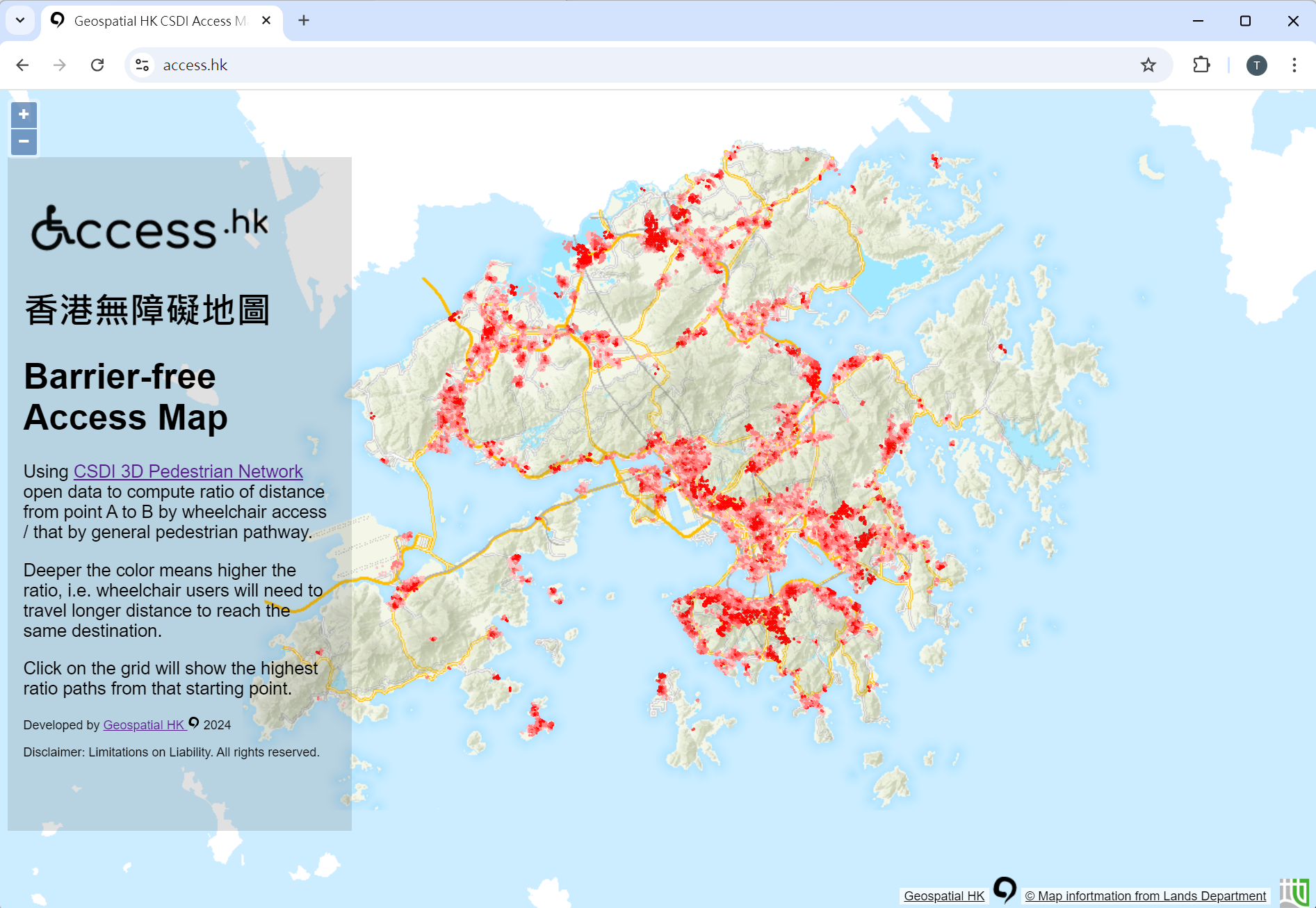The height and width of the screenshot is (908, 1316).
Task: Zoom out the map with minus button
Action: 24,142
